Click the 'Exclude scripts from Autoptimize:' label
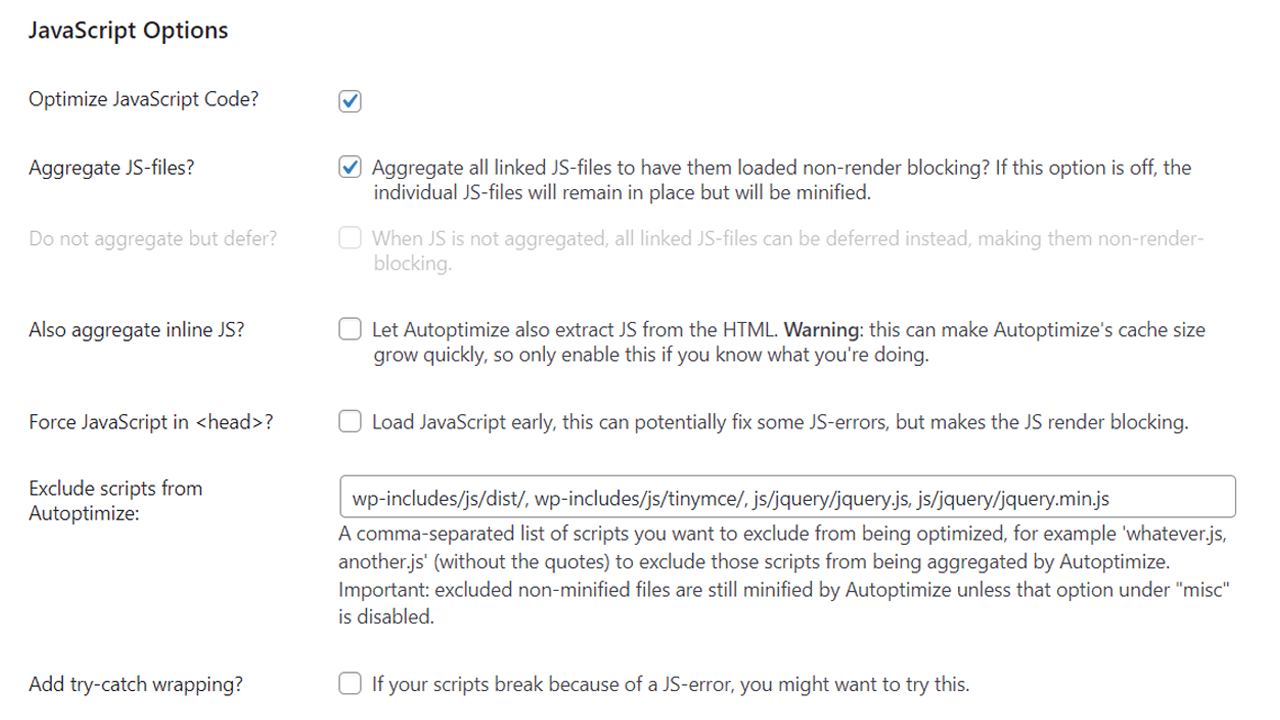Screen dimensions: 1280x720 coord(115,500)
